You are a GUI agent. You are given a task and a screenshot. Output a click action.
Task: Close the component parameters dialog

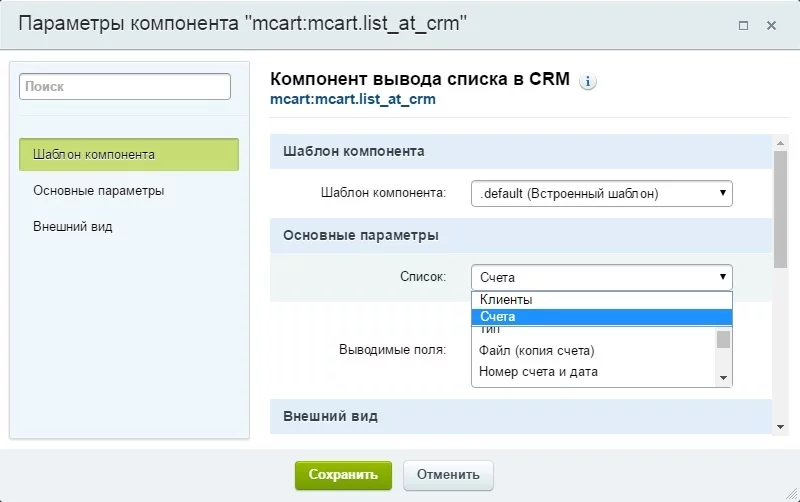(x=770, y=25)
